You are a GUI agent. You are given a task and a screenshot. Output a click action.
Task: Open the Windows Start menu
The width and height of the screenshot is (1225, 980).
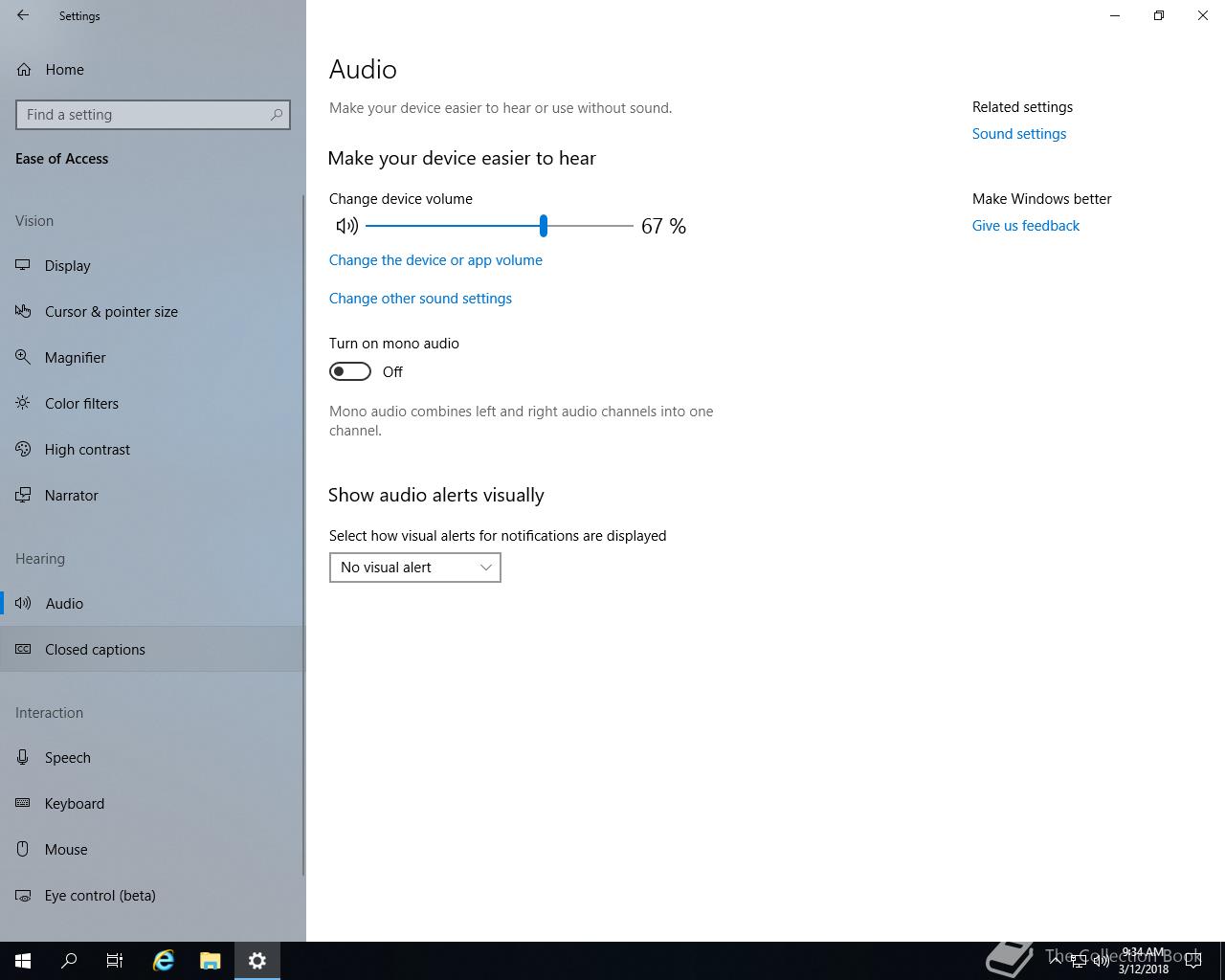(x=23, y=961)
